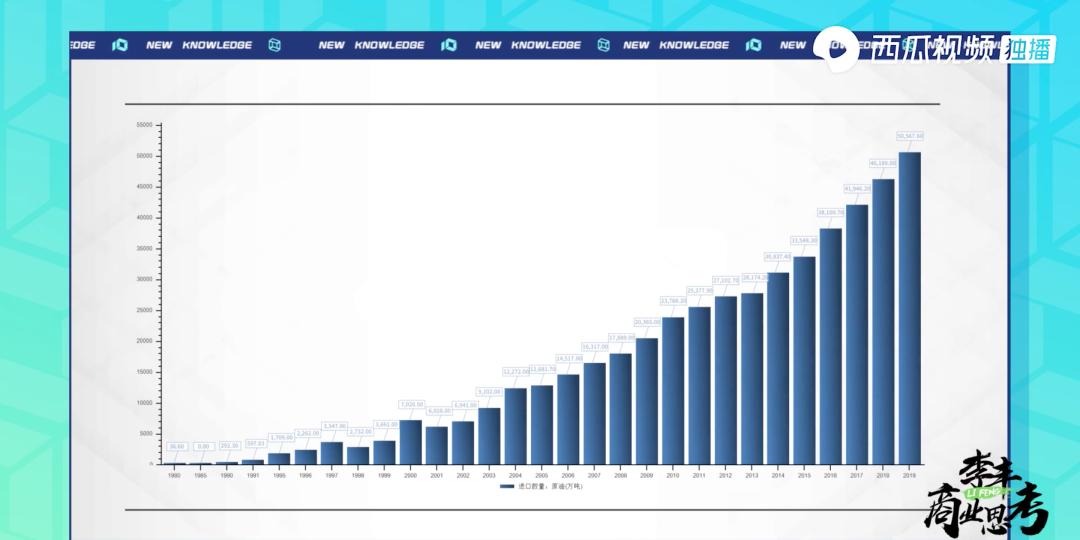This screenshot has width=1080, height=540.
Task: Click the data label 292.30
Action: [229, 446]
